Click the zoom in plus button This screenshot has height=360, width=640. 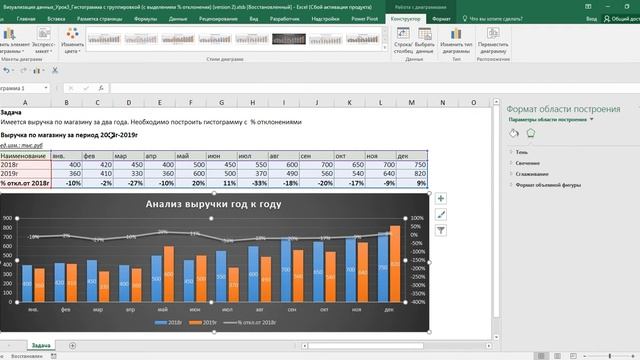point(633,356)
